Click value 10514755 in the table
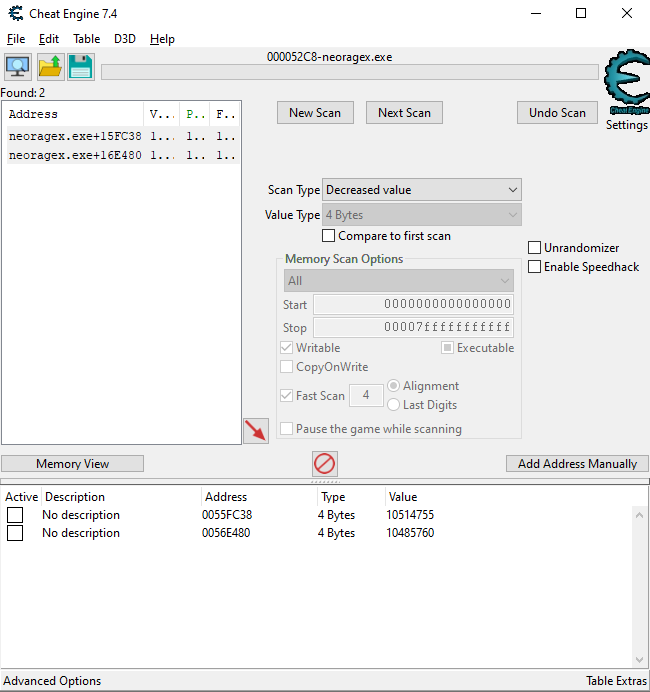The image size is (650, 692). pos(410,515)
